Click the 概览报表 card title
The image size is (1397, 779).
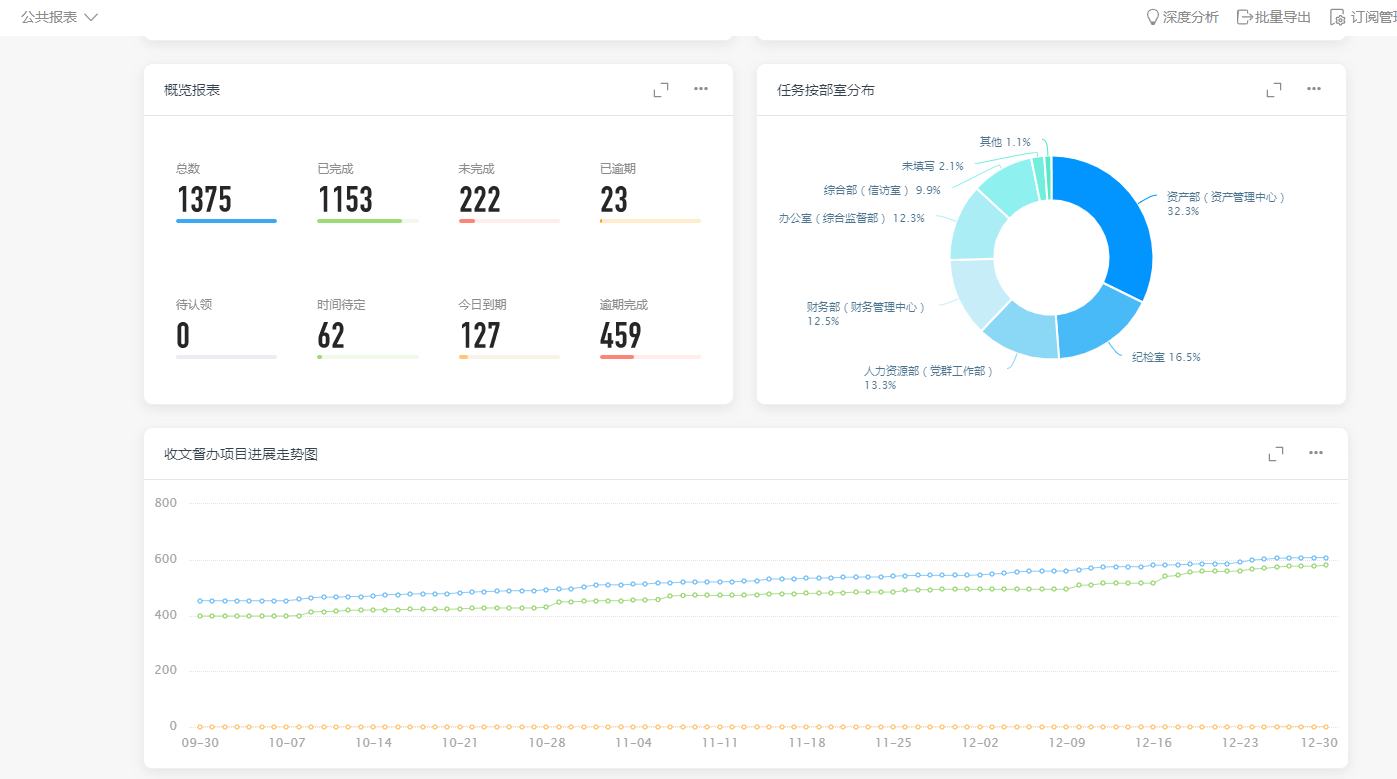pos(192,90)
